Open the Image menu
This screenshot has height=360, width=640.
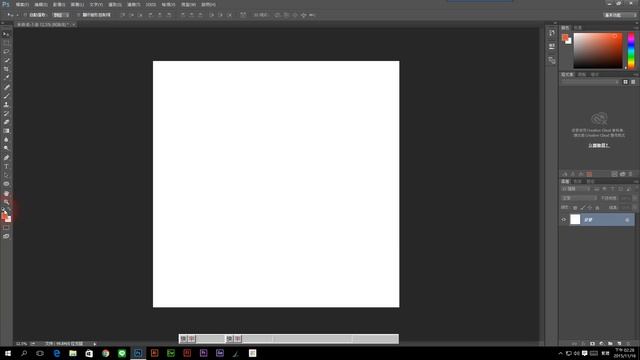pos(59,4)
